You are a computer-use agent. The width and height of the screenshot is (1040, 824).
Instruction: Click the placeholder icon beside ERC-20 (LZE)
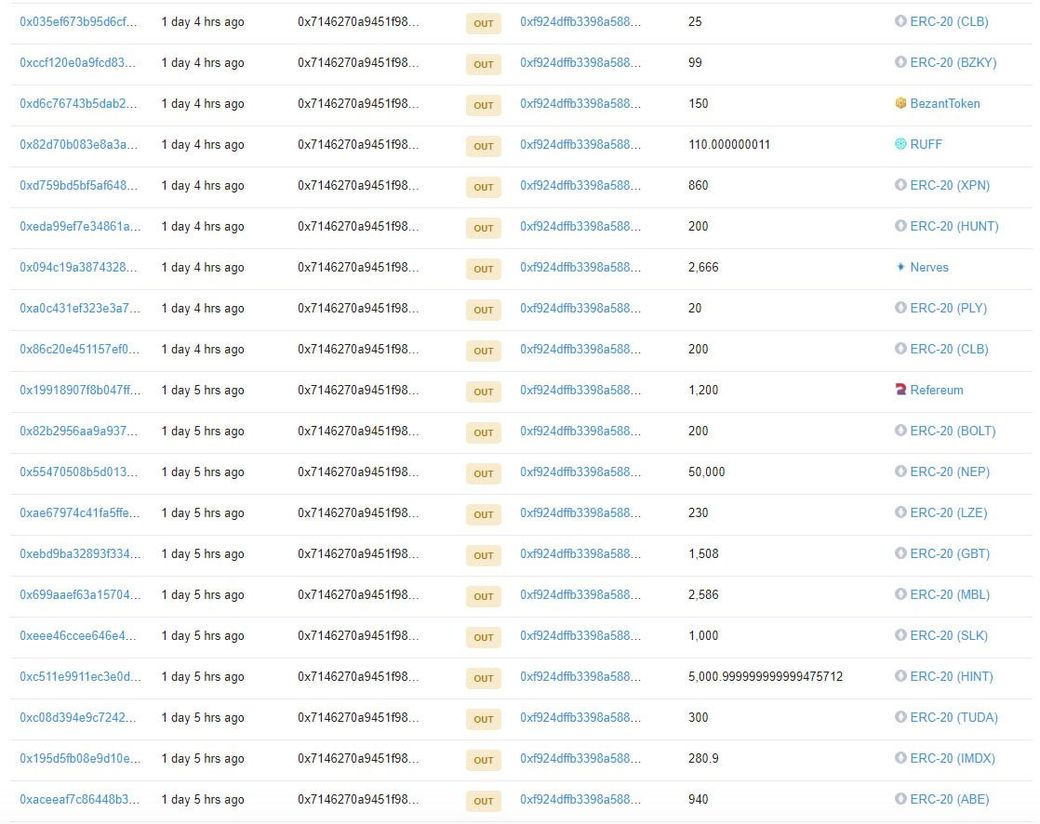click(900, 512)
